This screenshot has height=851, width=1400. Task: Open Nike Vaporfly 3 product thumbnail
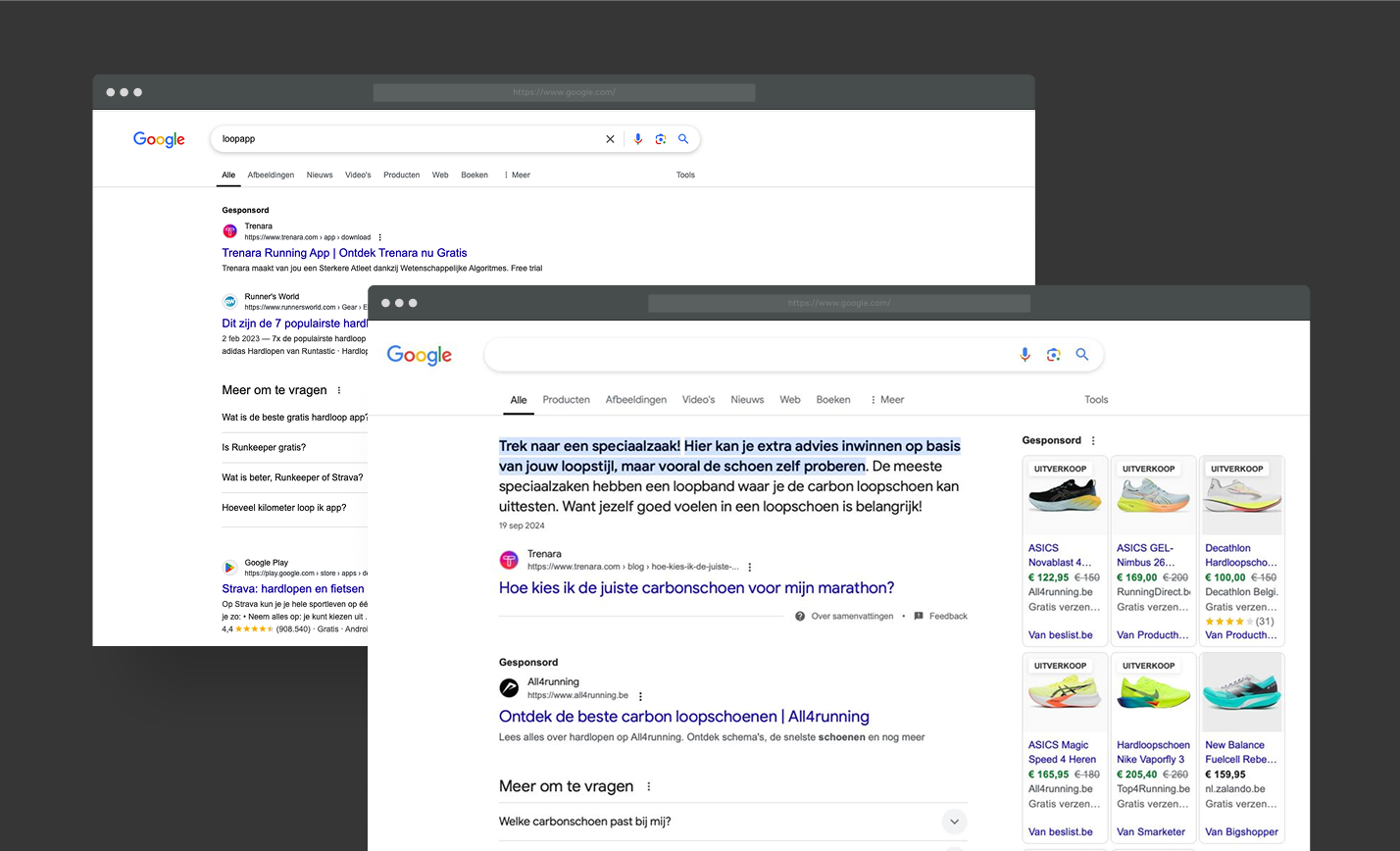[x=1153, y=692]
